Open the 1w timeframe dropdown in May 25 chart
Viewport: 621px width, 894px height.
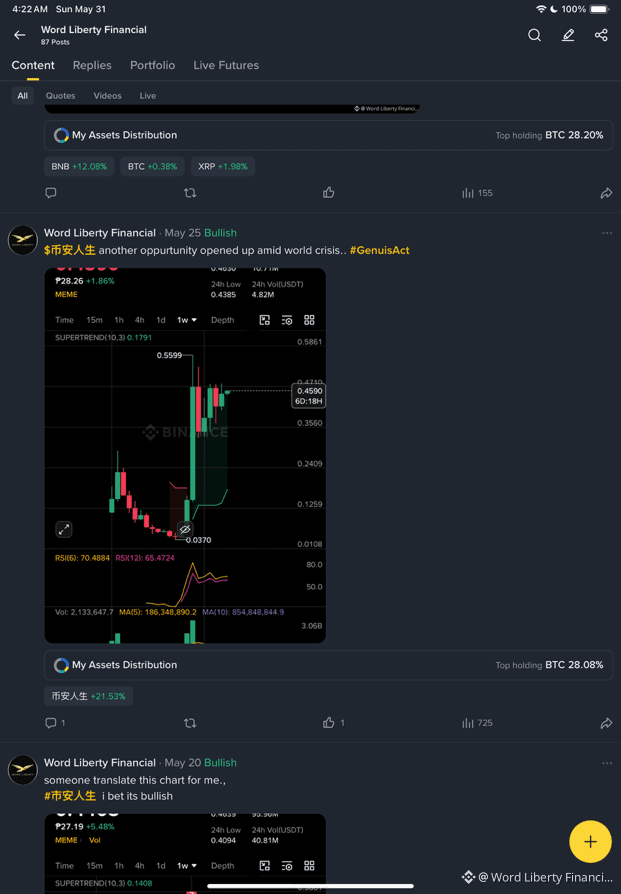(x=186, y=320)
